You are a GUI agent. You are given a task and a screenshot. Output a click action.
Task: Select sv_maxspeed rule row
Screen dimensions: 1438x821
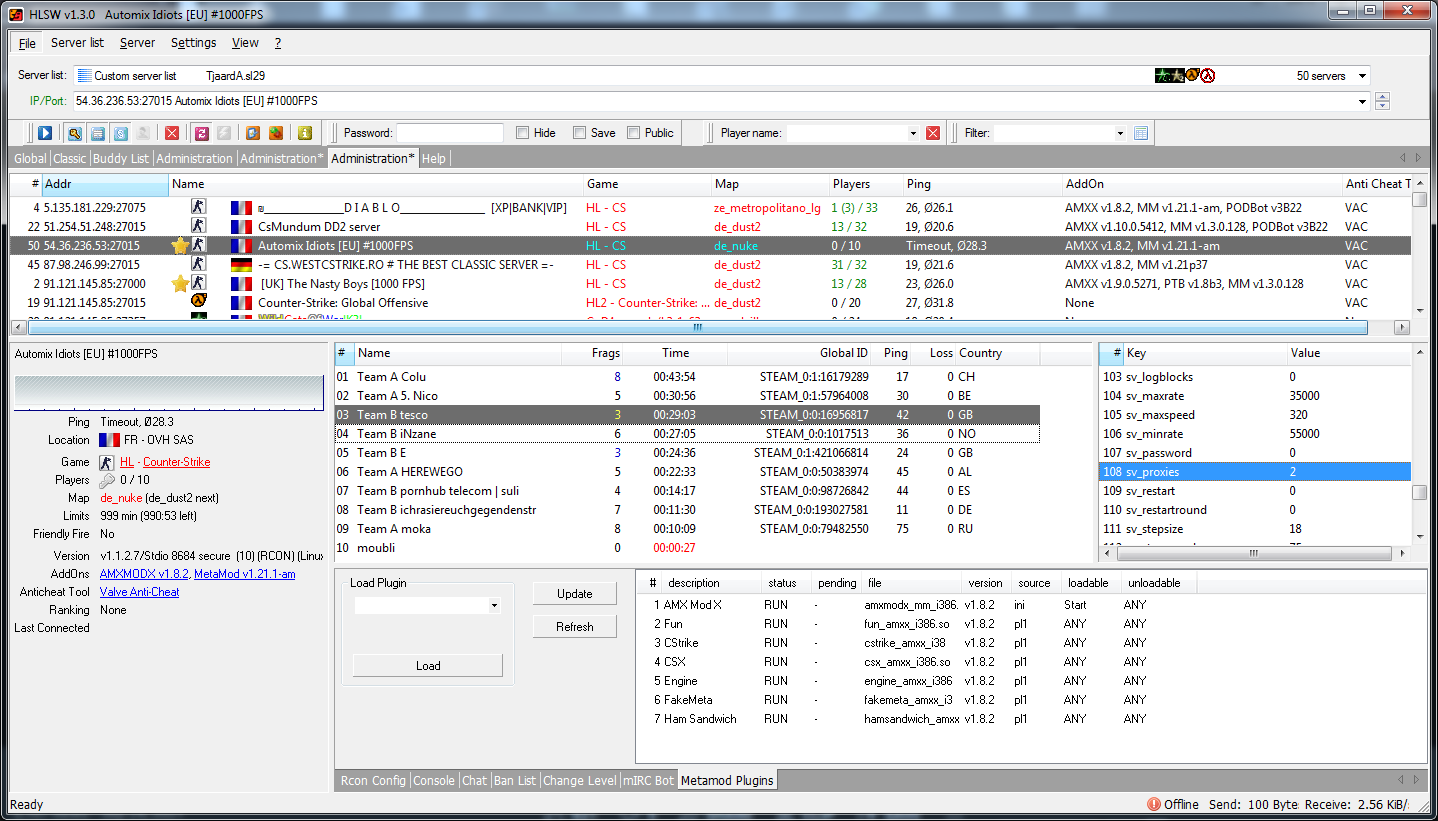coord(1254,415)
